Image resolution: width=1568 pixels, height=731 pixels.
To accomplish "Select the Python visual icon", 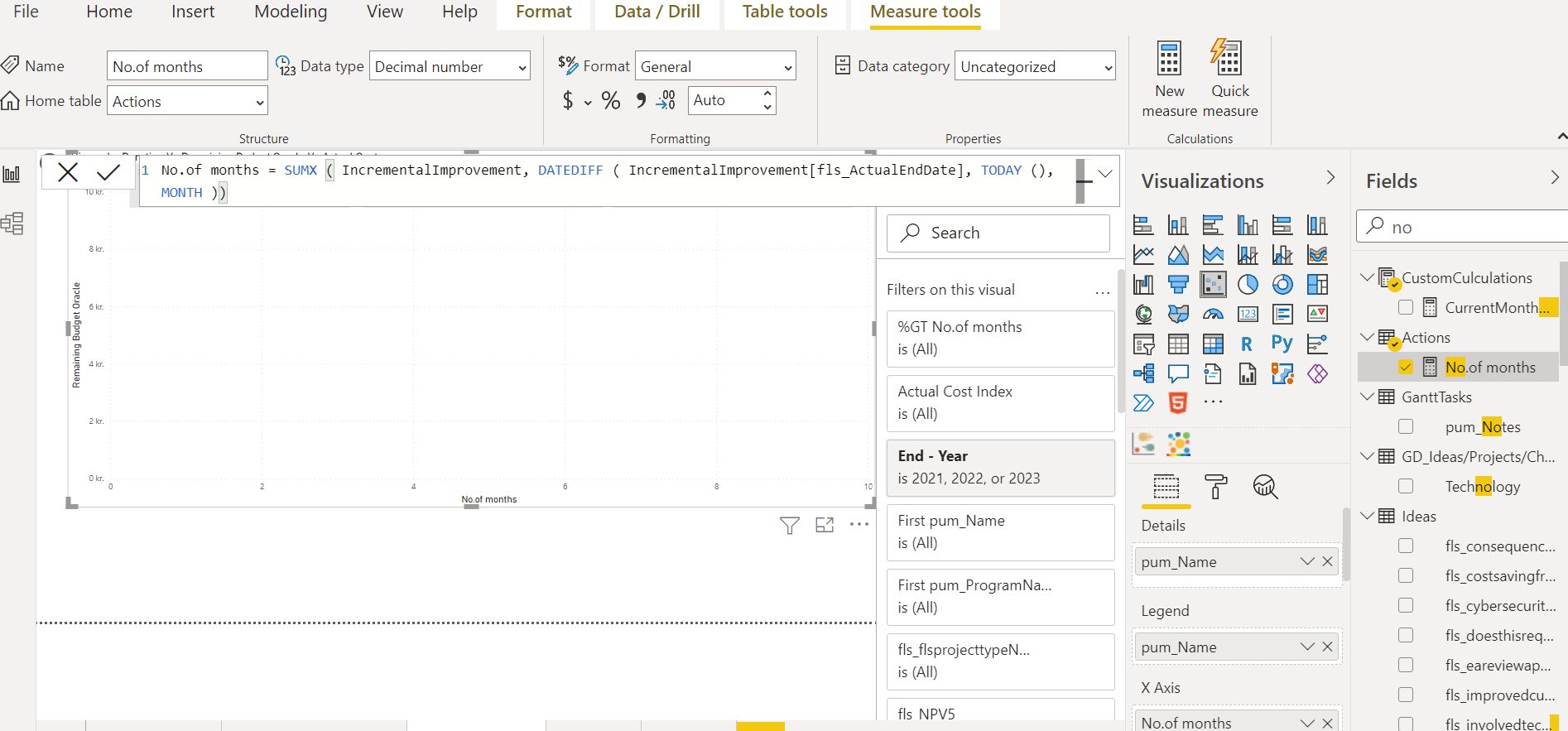I will 1282,344.
